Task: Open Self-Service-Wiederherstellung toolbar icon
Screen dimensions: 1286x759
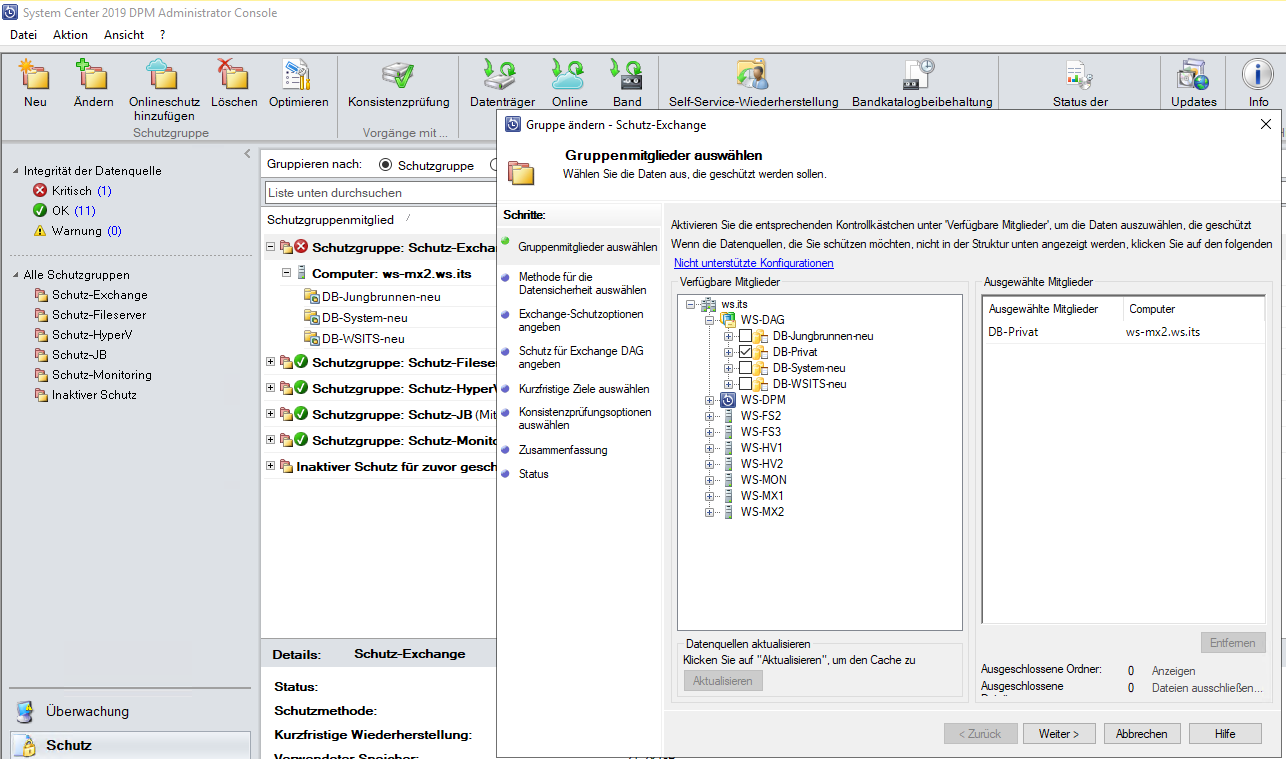Action: pos(752,74)
